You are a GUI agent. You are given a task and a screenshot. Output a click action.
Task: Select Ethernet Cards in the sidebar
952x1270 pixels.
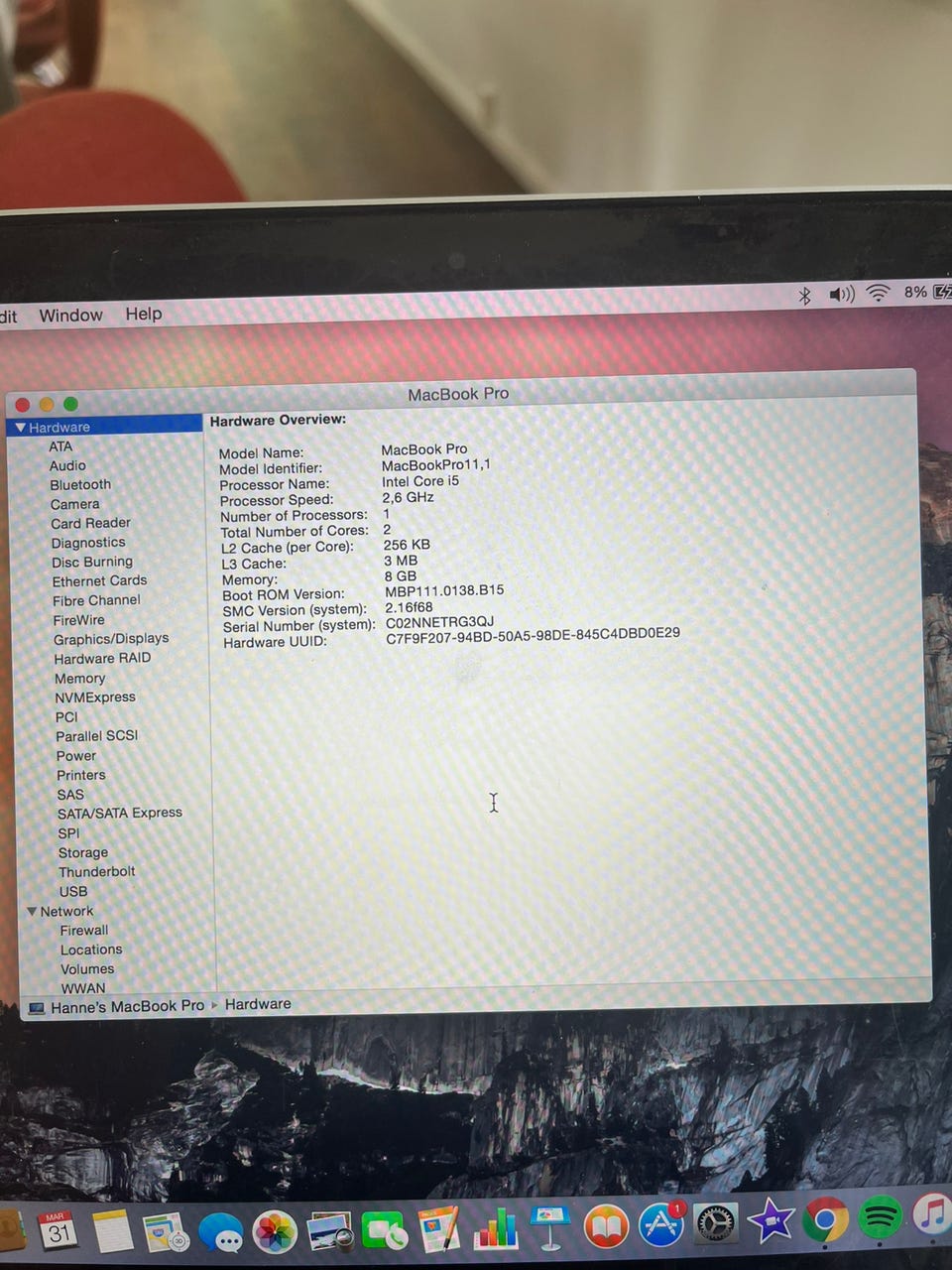(x=99, y=580)
